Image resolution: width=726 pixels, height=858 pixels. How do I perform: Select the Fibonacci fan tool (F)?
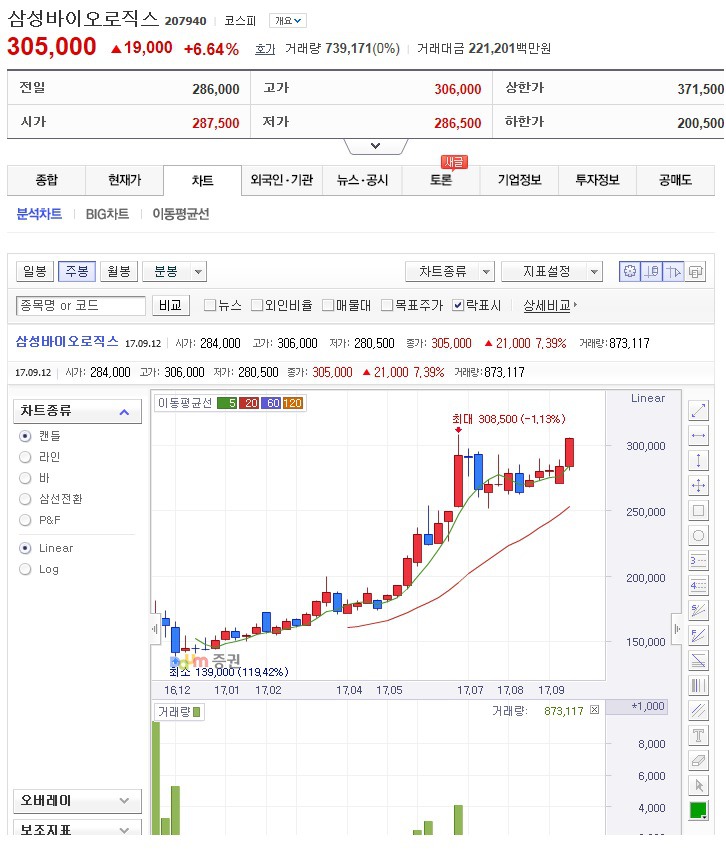point(698,635)
